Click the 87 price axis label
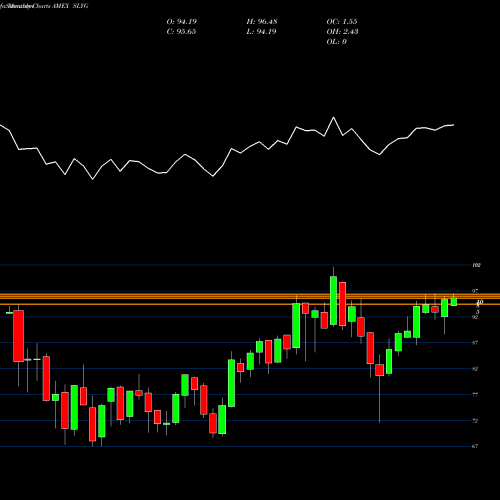Screen dimensions: 500x500 475,343
